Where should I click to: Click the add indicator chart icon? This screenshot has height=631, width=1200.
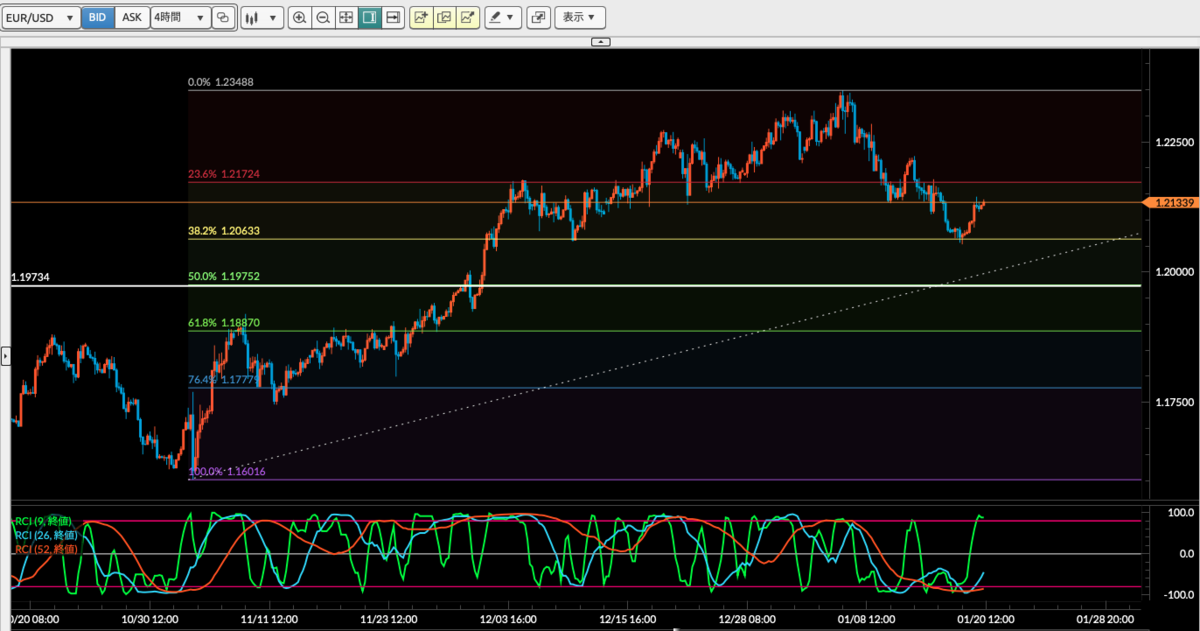[421, 17]
